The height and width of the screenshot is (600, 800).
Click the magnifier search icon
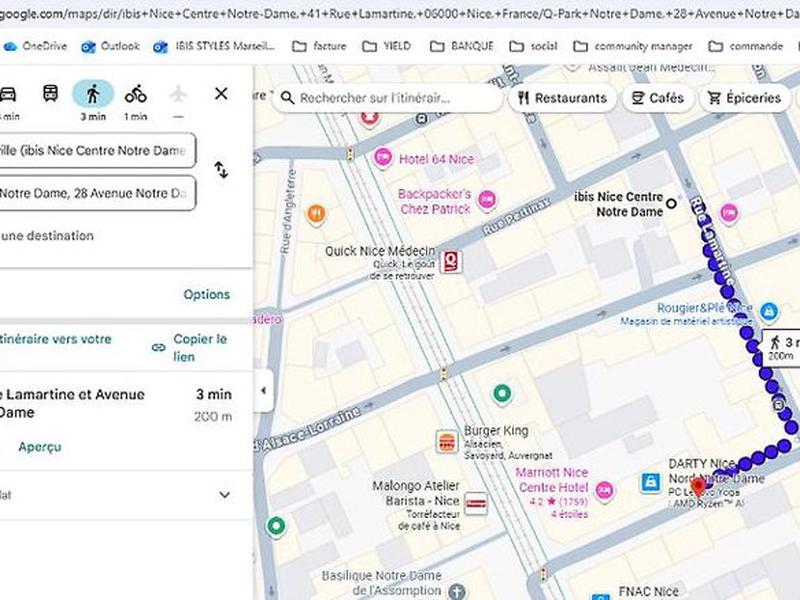point(288,98)
